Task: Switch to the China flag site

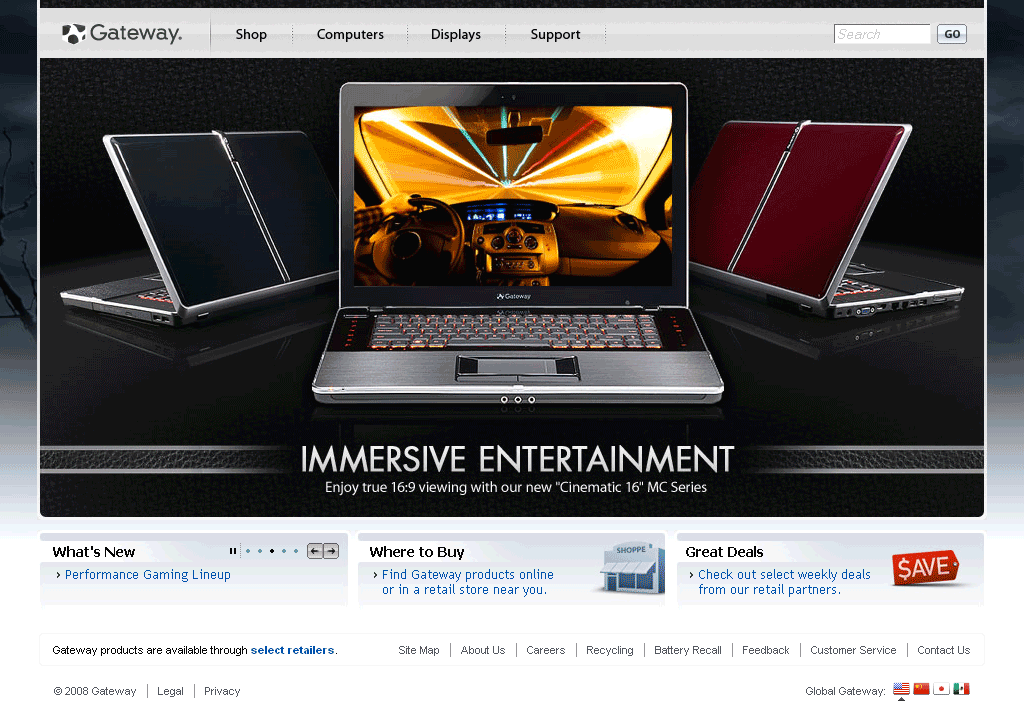Action: pyautogui.click(x=921, y=689)
